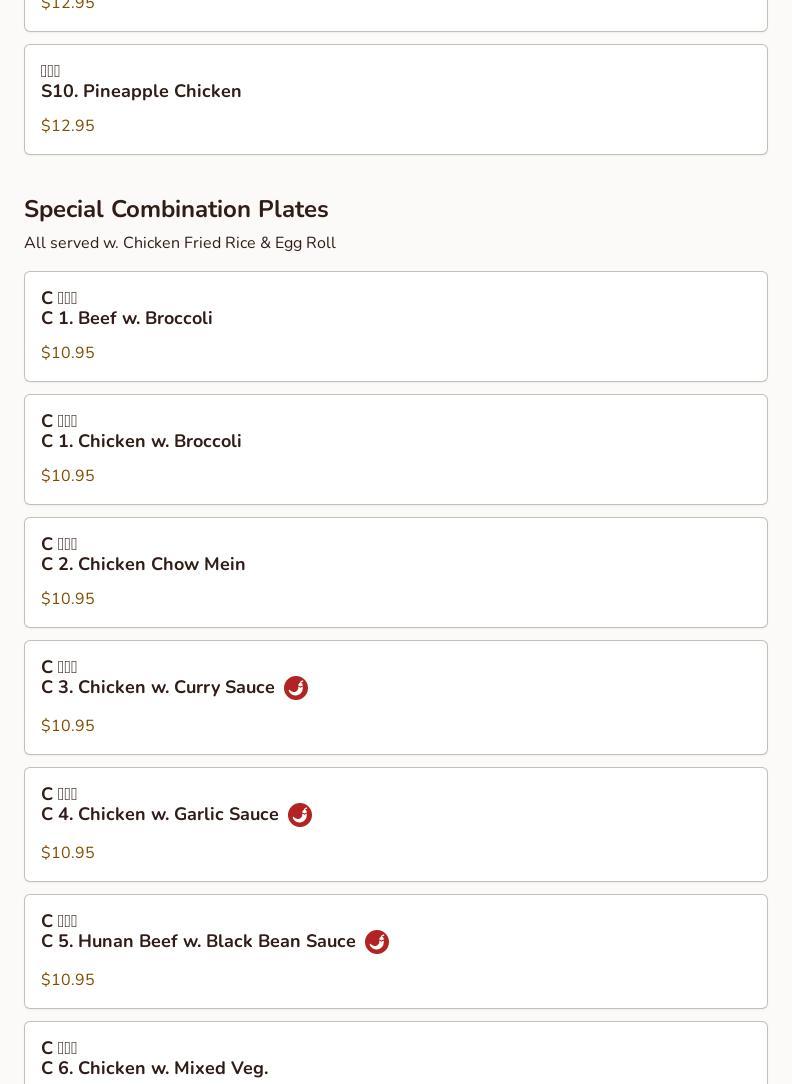The image size is (792, 1084).
Task: Click the $10.95 price of Chicken w. Broccoli
Action: [x=68, y=476]
